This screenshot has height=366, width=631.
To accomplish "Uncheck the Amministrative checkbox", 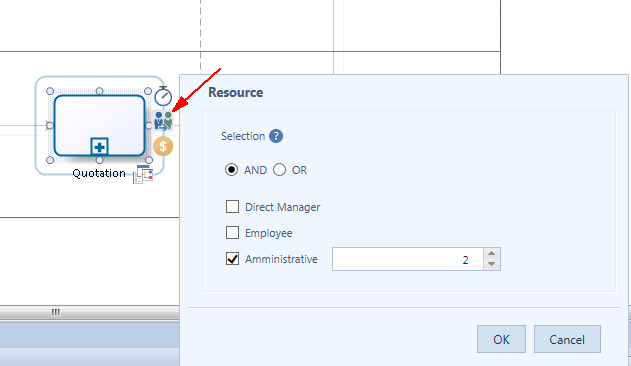I will click(x=232, y=258).
